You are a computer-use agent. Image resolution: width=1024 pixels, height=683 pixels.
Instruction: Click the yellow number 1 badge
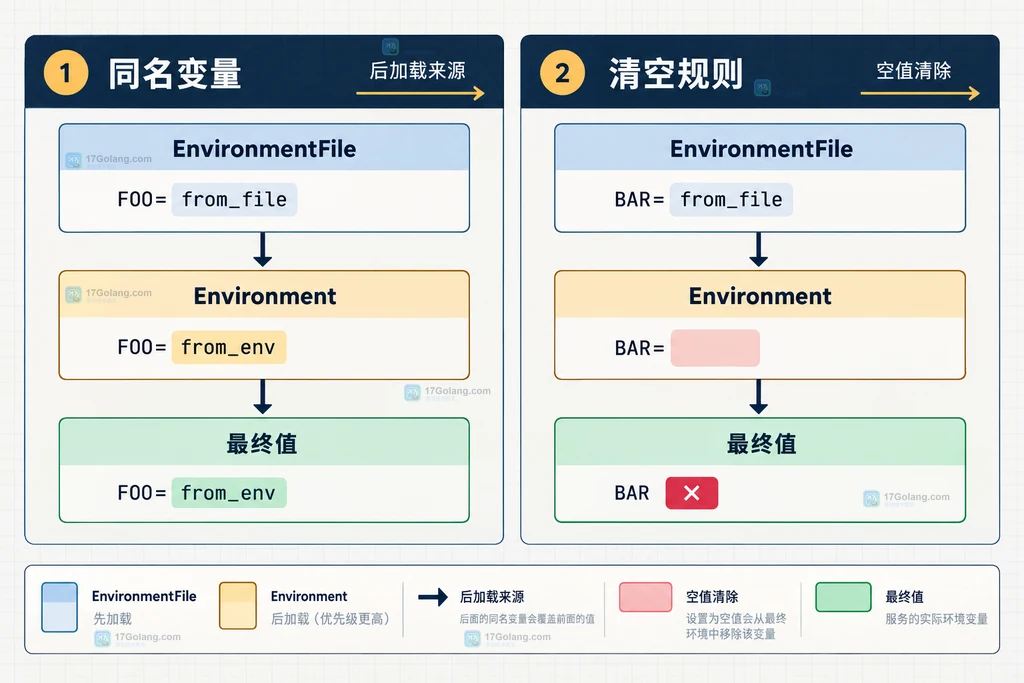point(65,72)
